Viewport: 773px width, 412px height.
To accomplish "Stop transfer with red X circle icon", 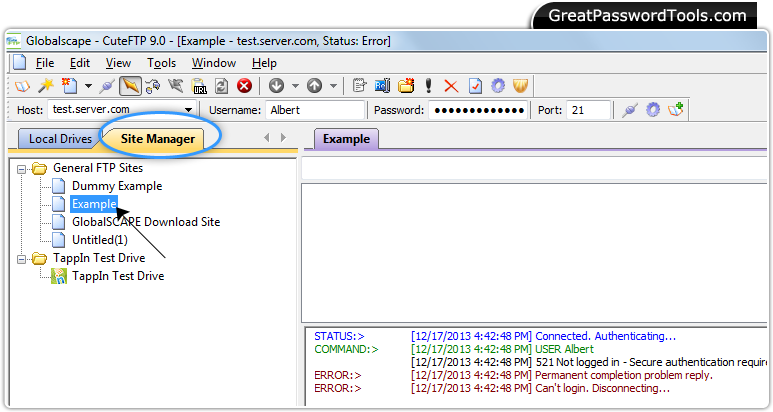I will point(245,86).
